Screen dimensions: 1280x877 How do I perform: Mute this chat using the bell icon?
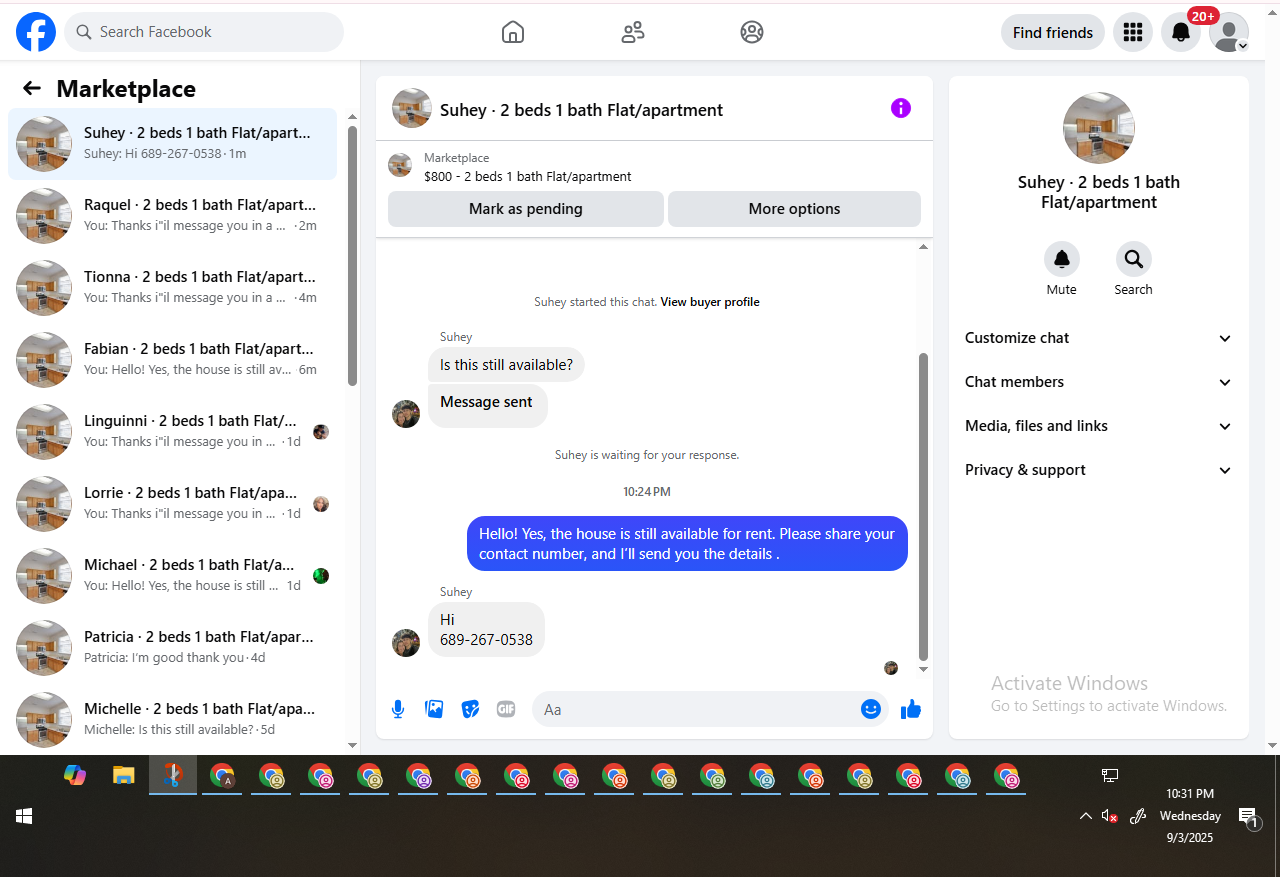pyautogui.click(x=1062, y=259)
